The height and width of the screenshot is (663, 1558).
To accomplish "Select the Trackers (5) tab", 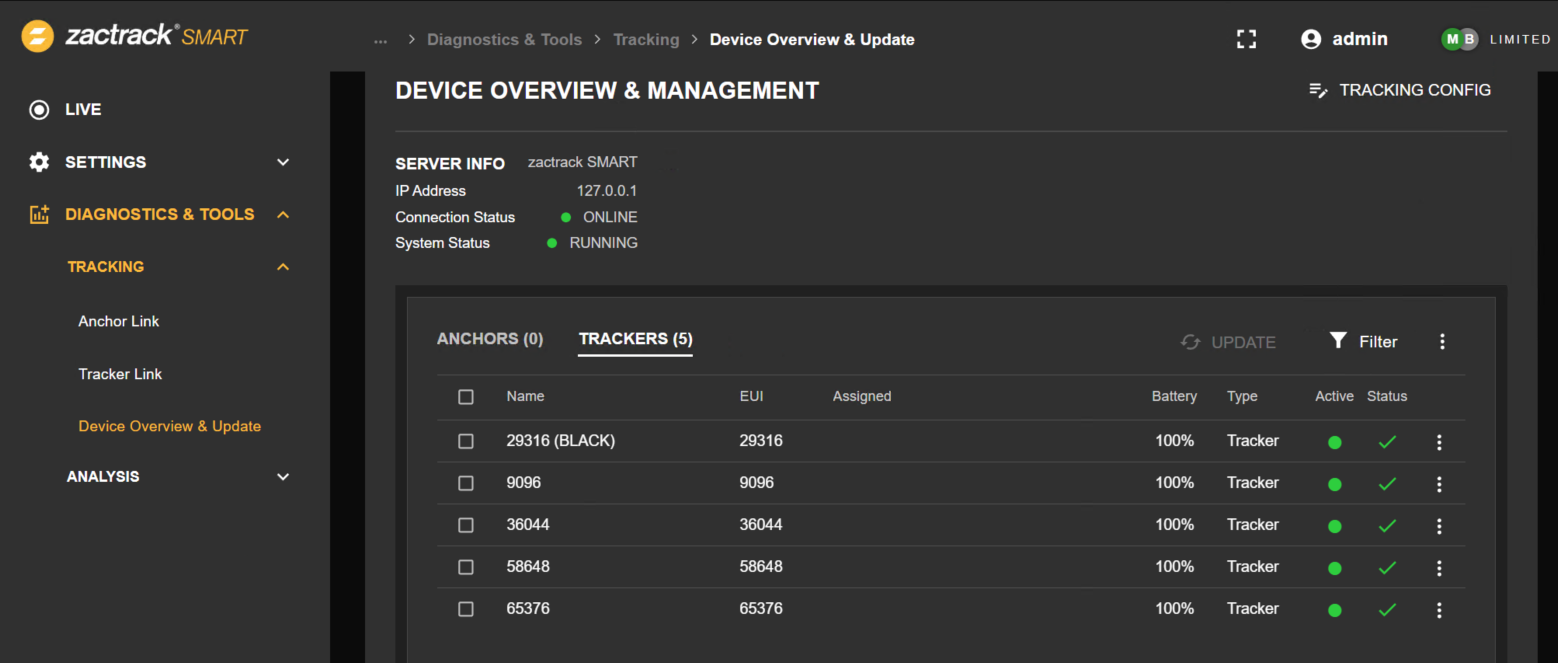I will click(x=636, y=339).
